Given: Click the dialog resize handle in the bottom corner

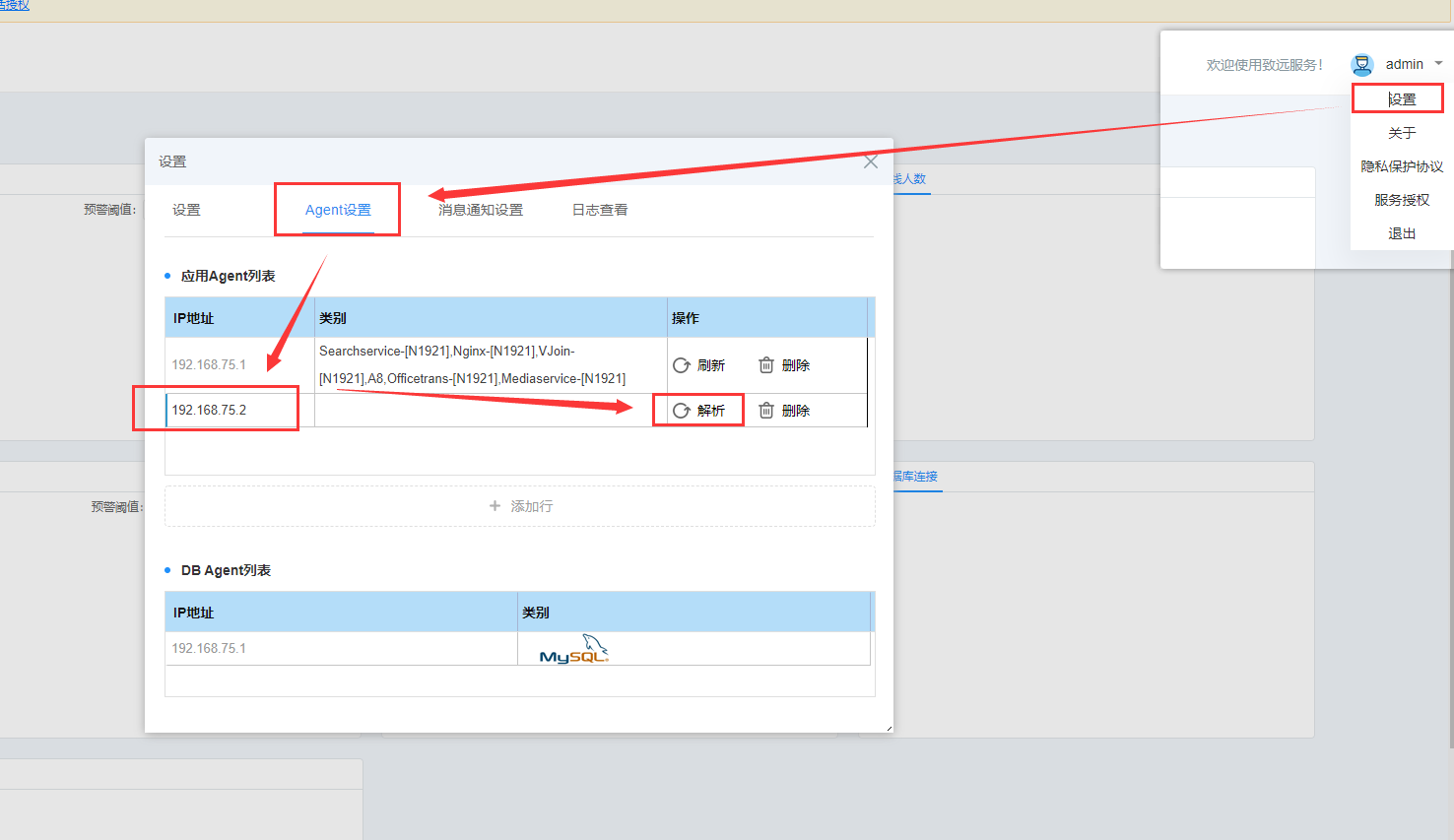Looking at the screenshot, I should pos(889,728).
